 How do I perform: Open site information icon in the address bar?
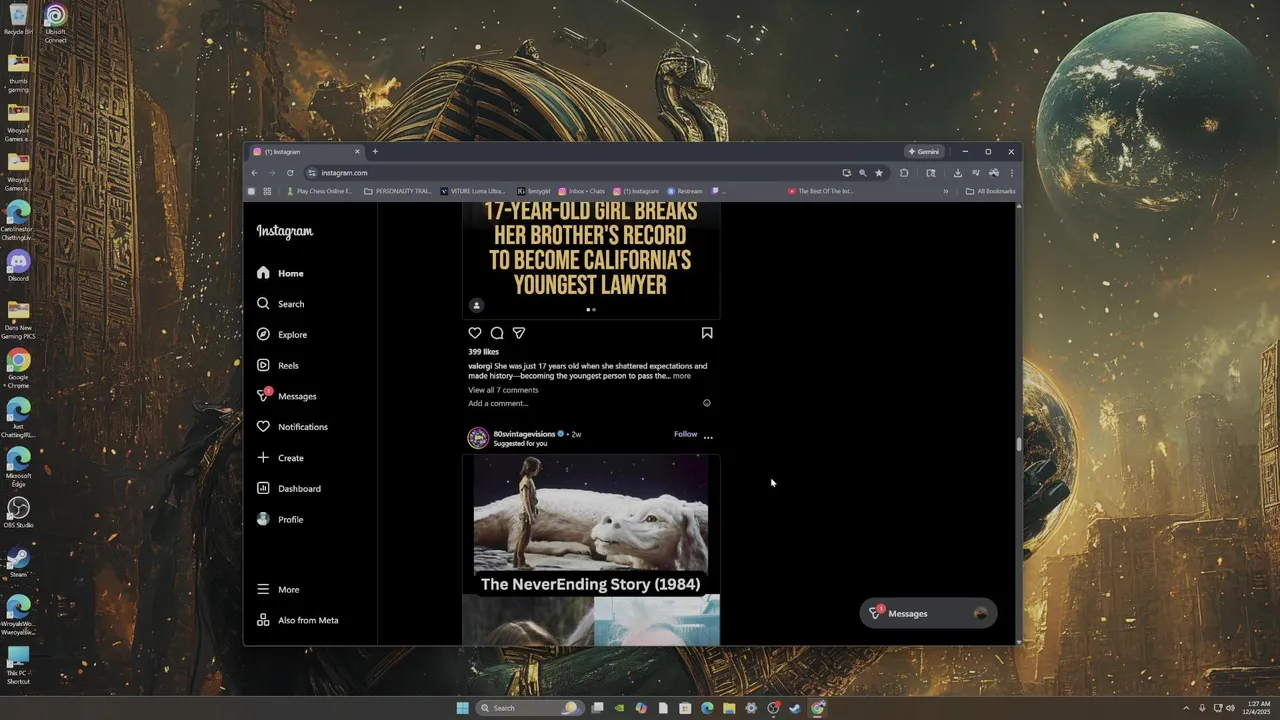click(x=312, y=173)
